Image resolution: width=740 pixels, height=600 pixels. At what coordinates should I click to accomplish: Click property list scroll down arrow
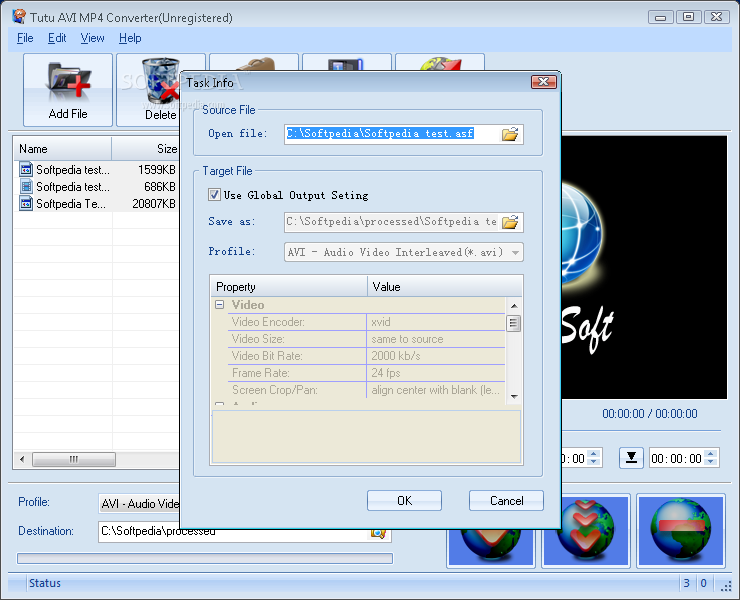(514, 397)
